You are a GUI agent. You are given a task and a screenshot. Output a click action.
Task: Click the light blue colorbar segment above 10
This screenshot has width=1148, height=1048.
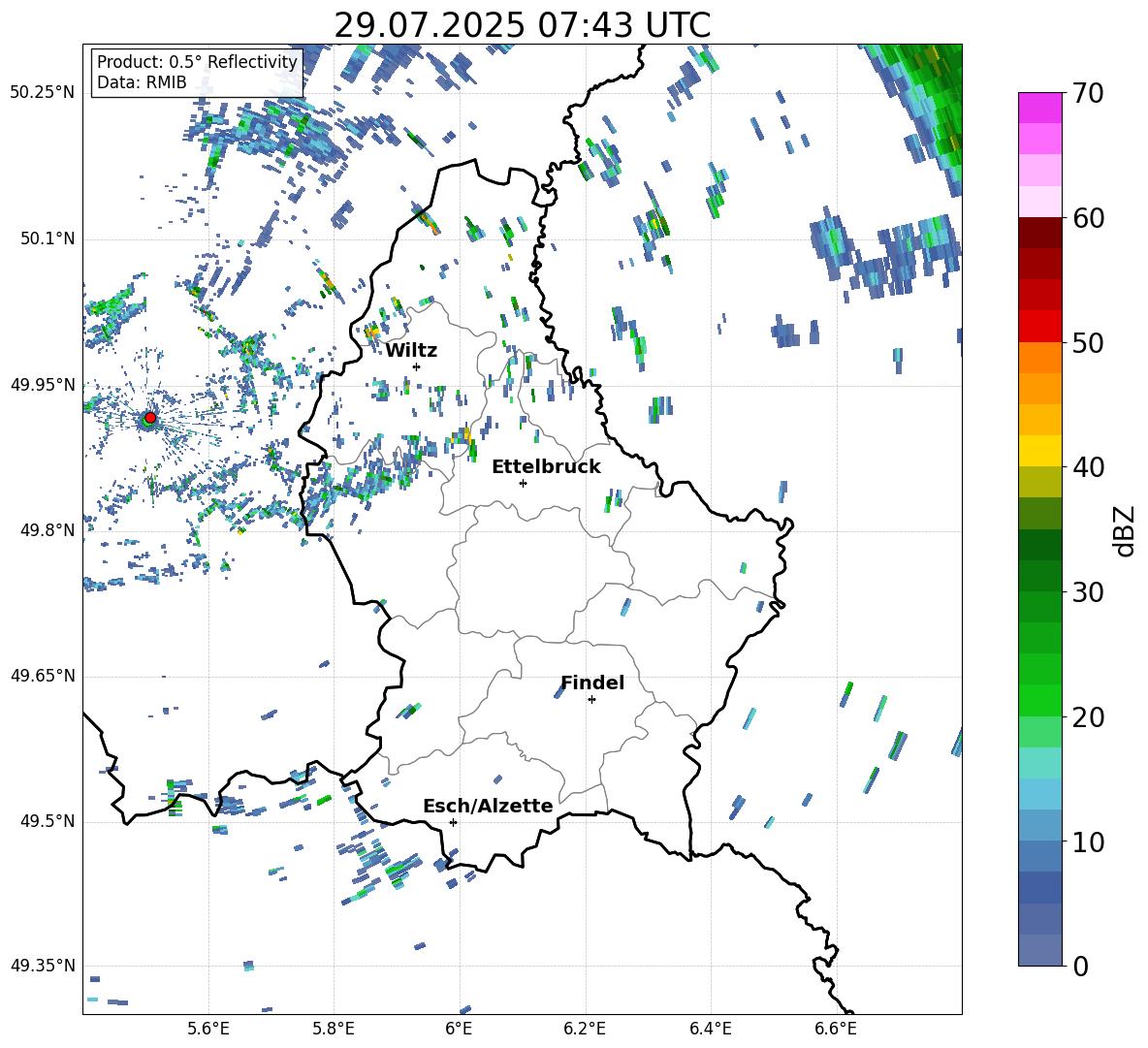[1039, 794]
